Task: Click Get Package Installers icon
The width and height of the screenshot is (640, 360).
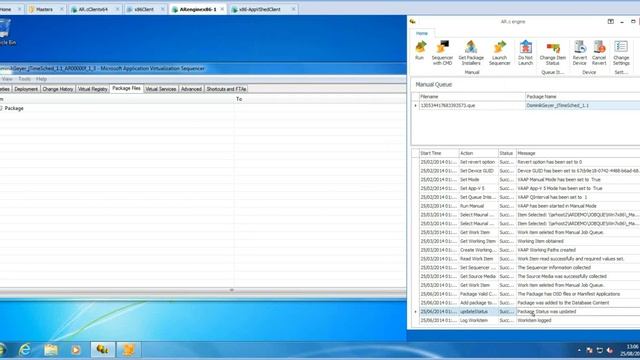Action: (x=471, y=53)
